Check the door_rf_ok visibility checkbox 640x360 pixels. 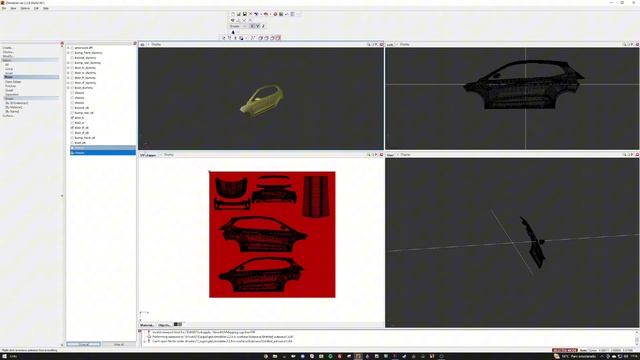[72, 133]
